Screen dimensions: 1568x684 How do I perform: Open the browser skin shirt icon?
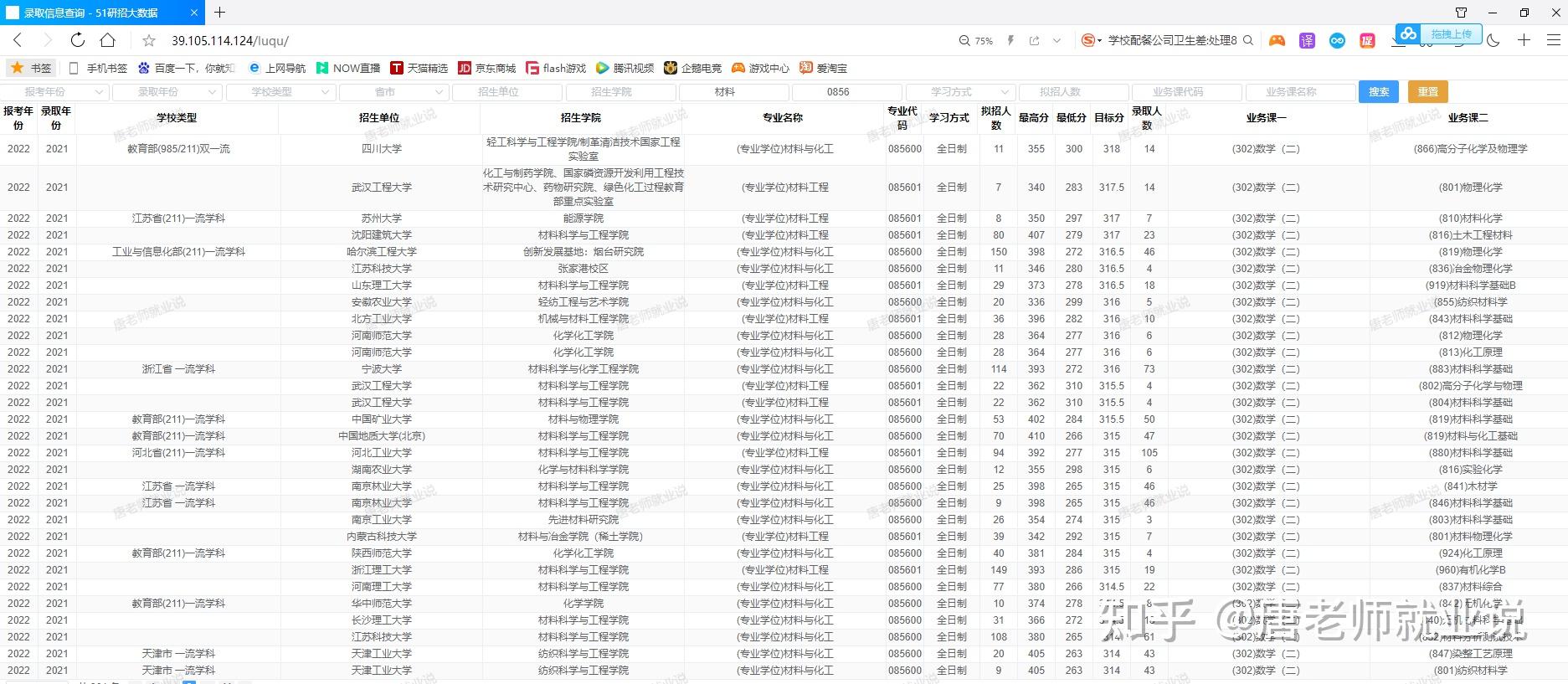[x=1461, y=13]
